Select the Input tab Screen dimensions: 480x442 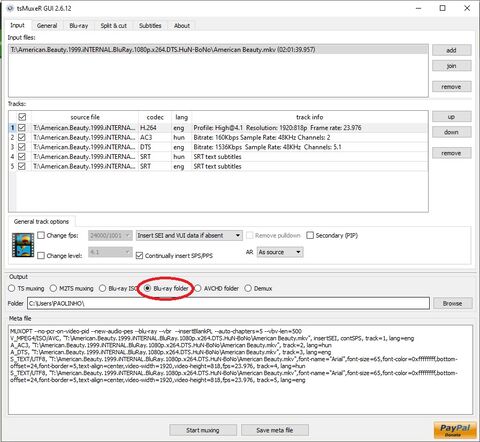point(17,25)
